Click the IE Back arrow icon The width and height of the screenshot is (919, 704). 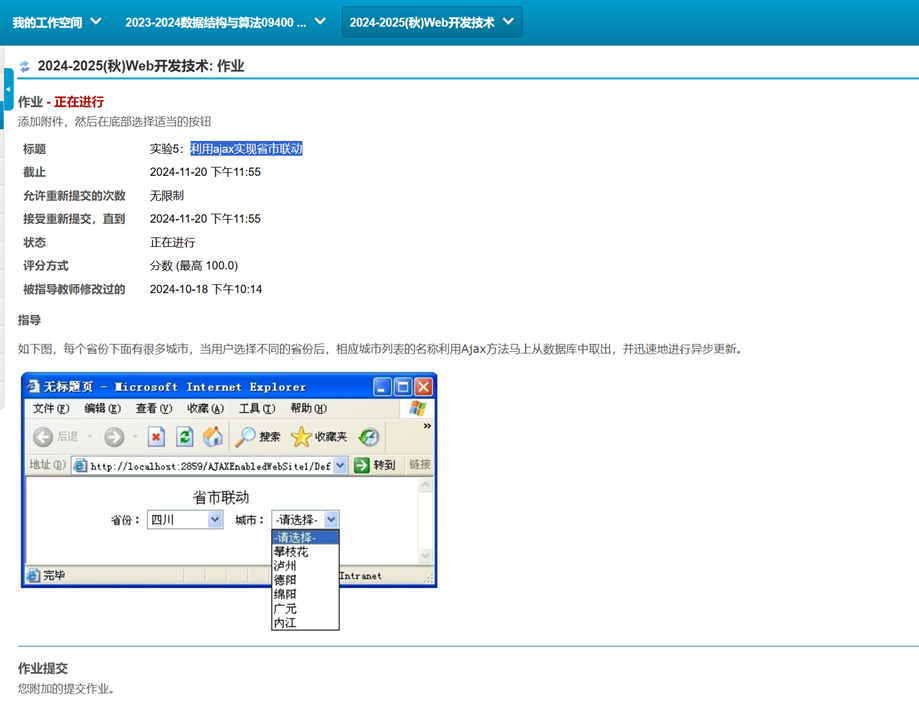pos(43,437)
